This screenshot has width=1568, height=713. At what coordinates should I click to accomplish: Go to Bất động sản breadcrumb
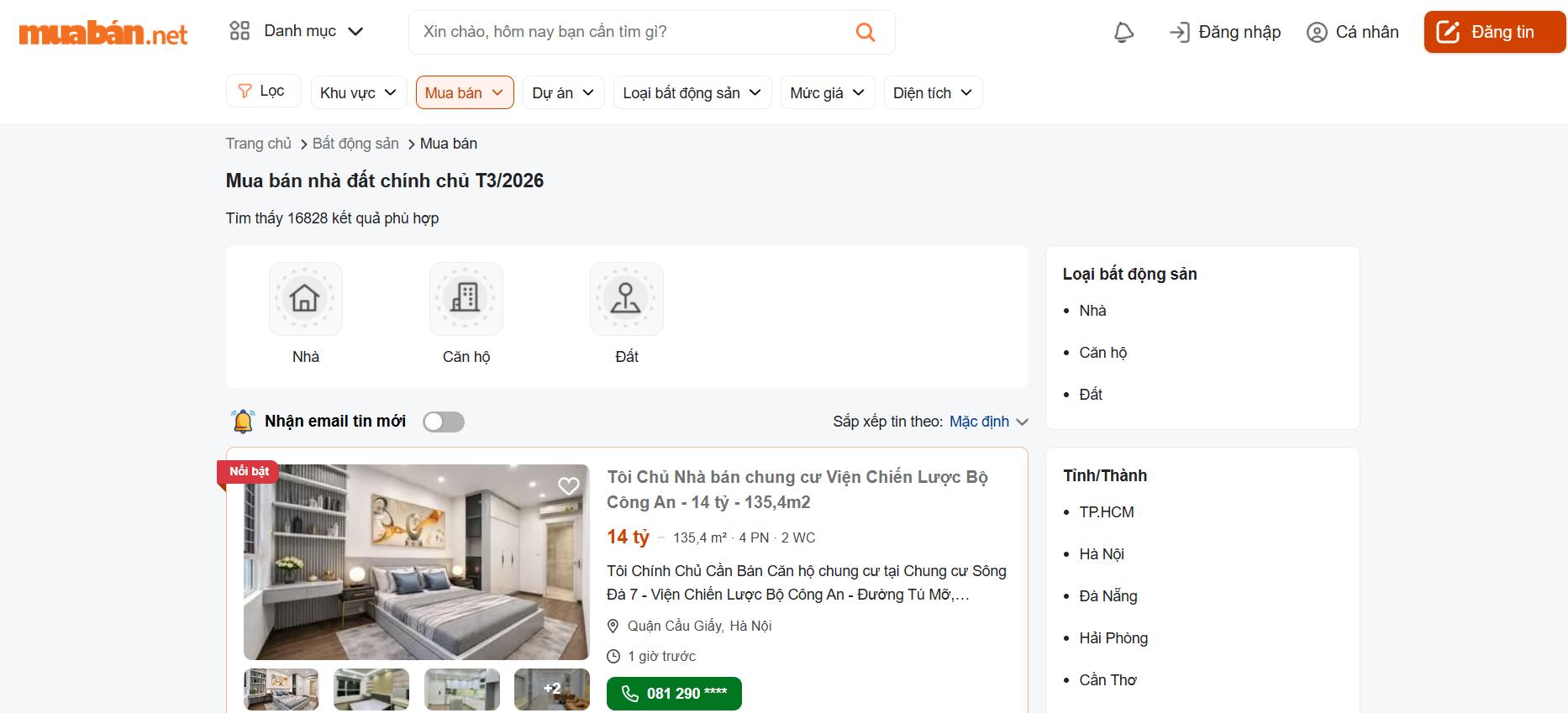355,144
